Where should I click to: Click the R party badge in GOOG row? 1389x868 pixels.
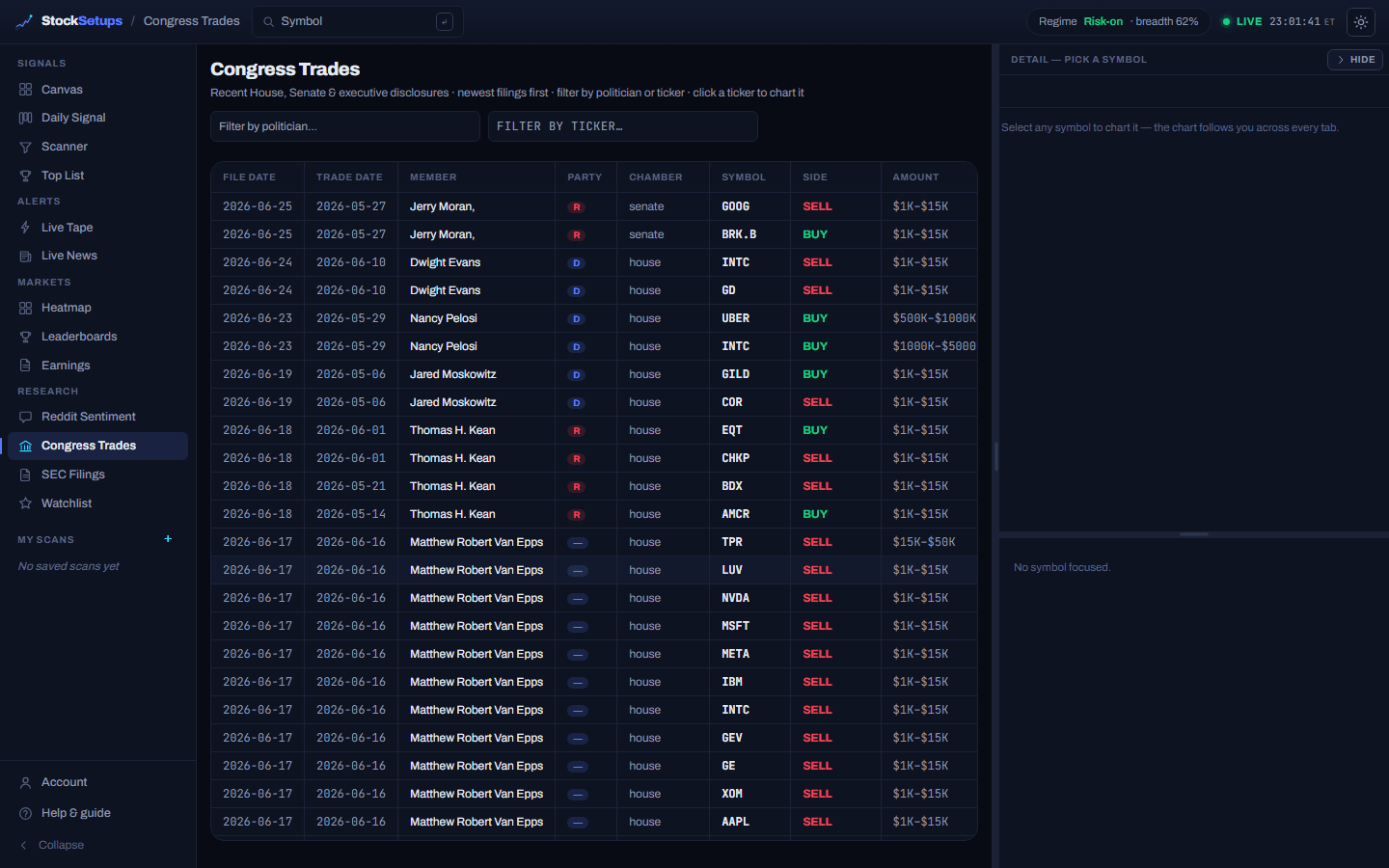577,207
